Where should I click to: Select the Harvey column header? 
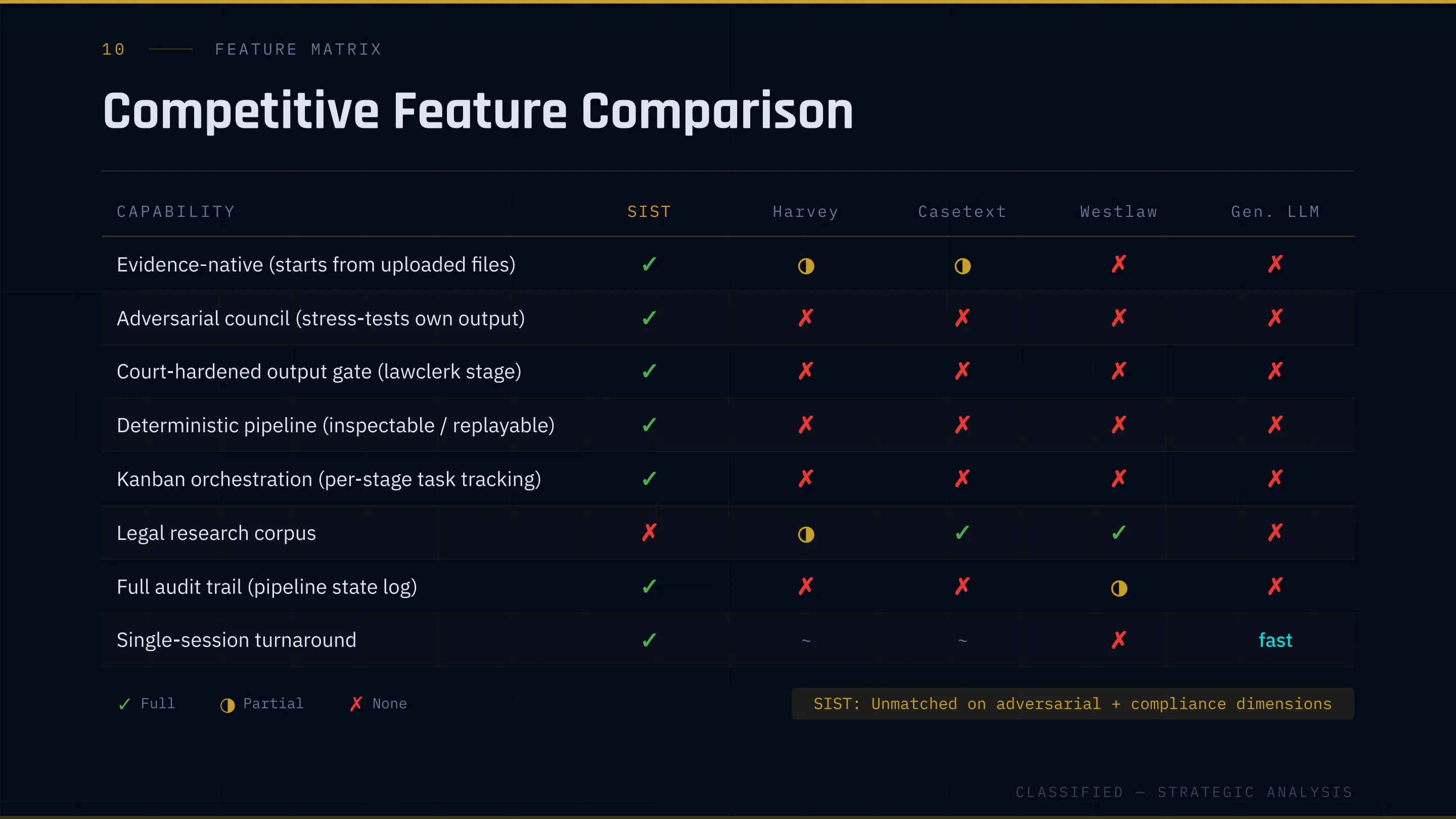tap(805, 211)
